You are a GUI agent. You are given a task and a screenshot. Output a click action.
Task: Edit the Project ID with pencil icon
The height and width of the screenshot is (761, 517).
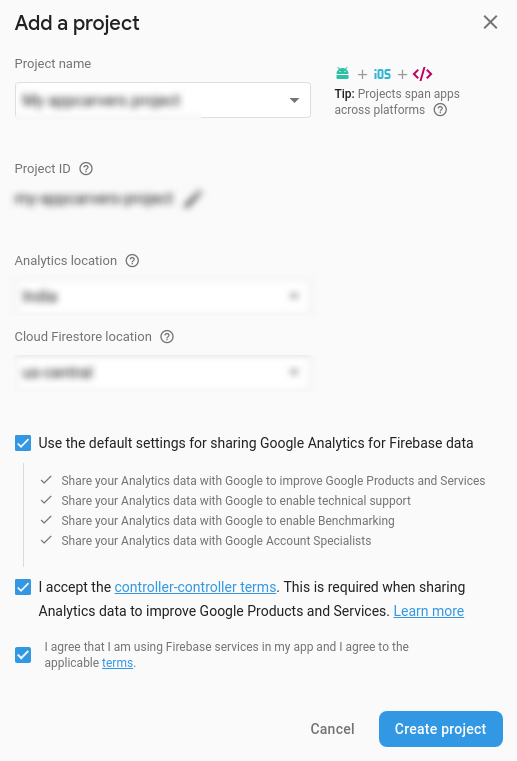click(193, 199)
